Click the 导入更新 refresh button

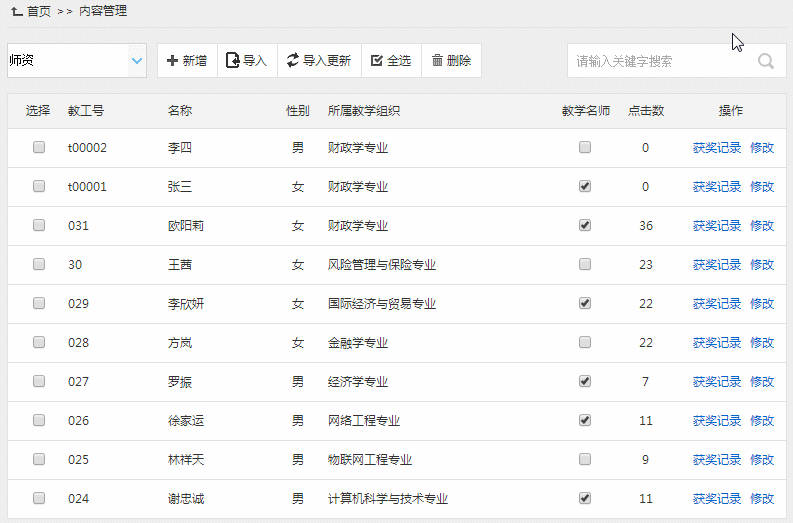coord(318,61)
